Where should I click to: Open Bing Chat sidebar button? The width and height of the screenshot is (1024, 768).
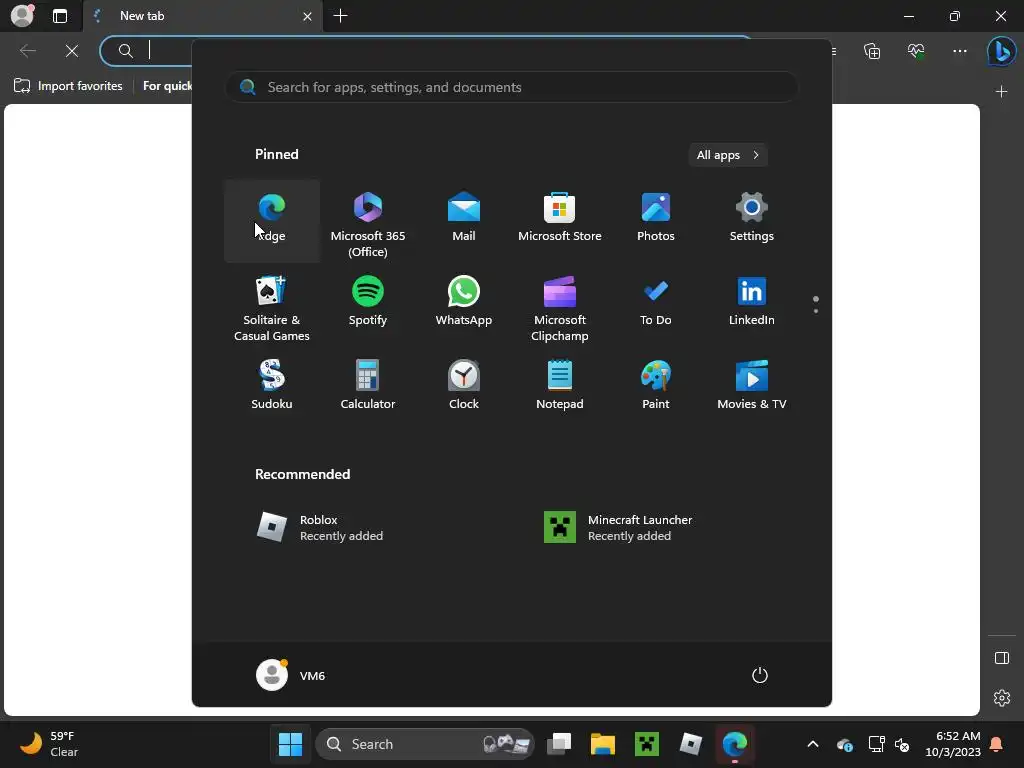coord(1000,51)
